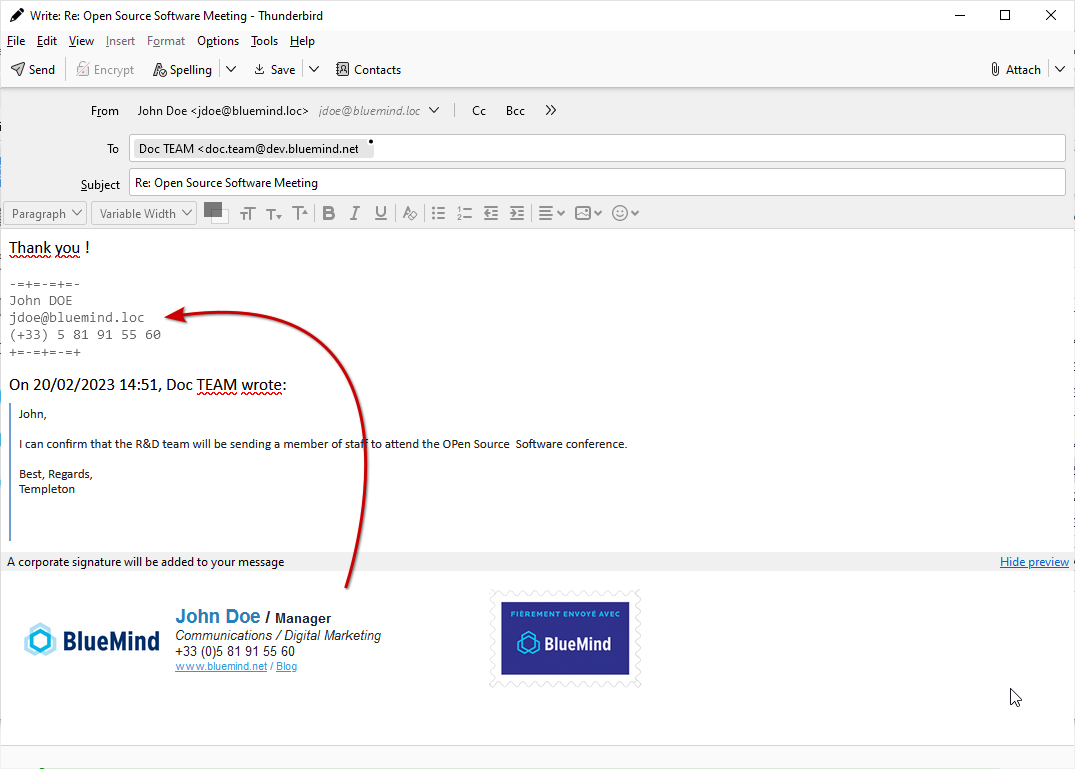Outdent the text with the outdent icon
1075x769 pixels.
491,213
